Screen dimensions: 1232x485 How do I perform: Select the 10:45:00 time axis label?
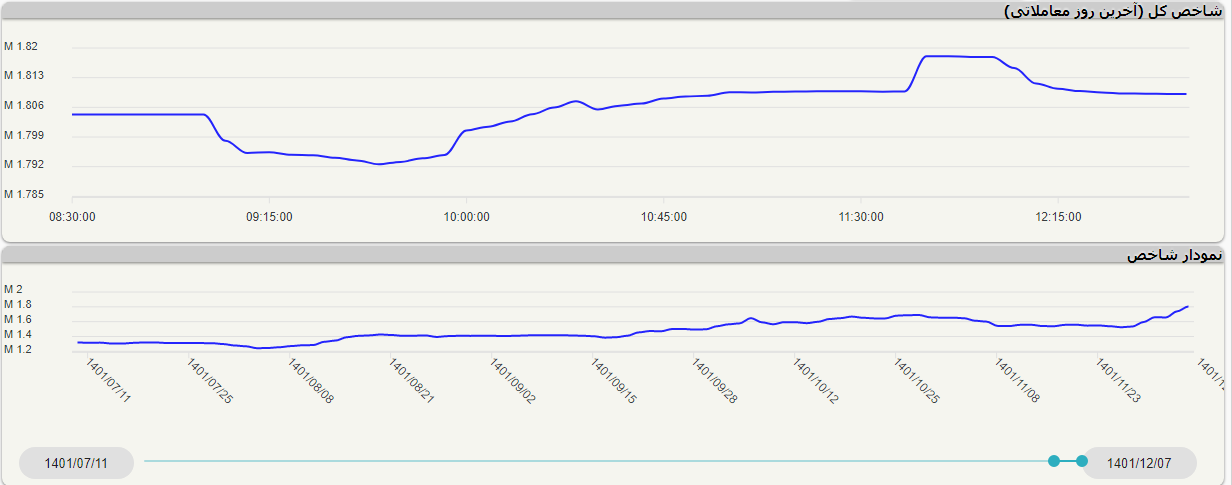(x=664, y=216)
